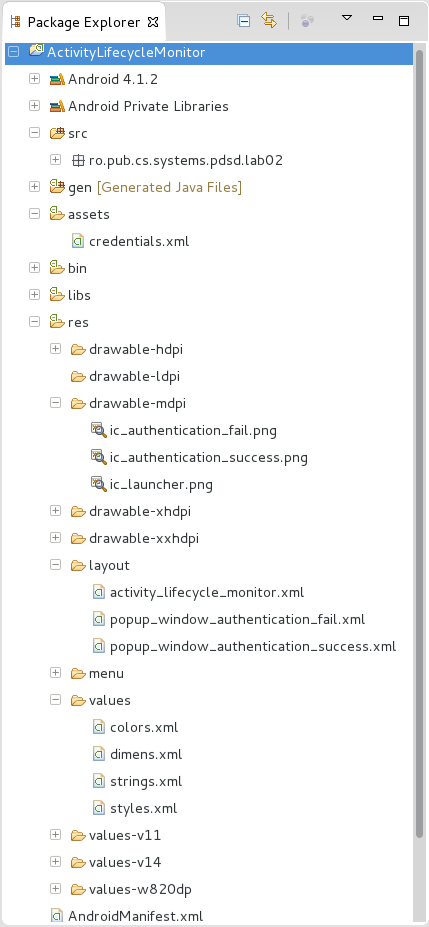Expand the bin folder
Screen dimensions: 429x927
[34, 268]
